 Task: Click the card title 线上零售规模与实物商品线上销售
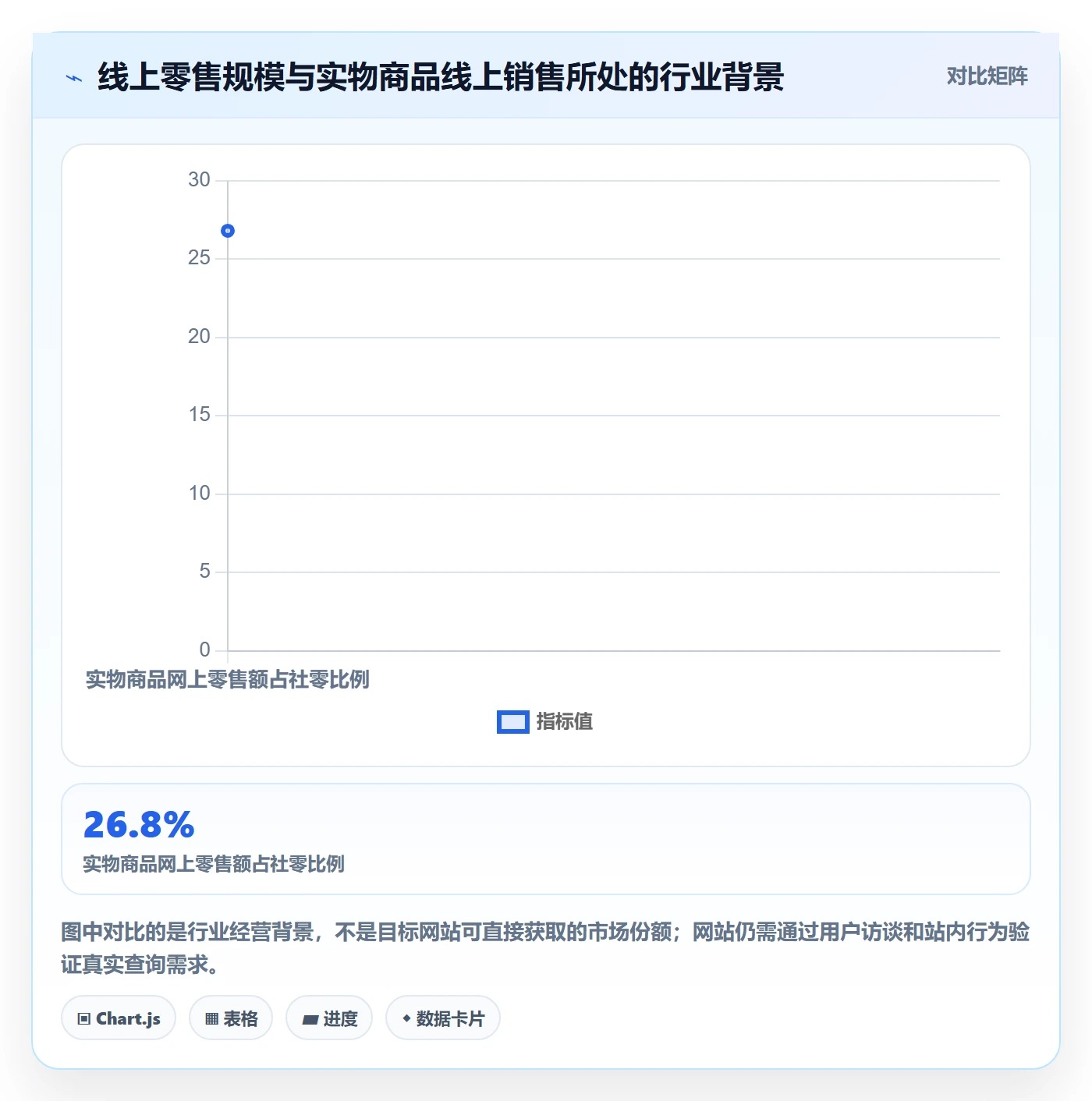click(441, 77)
